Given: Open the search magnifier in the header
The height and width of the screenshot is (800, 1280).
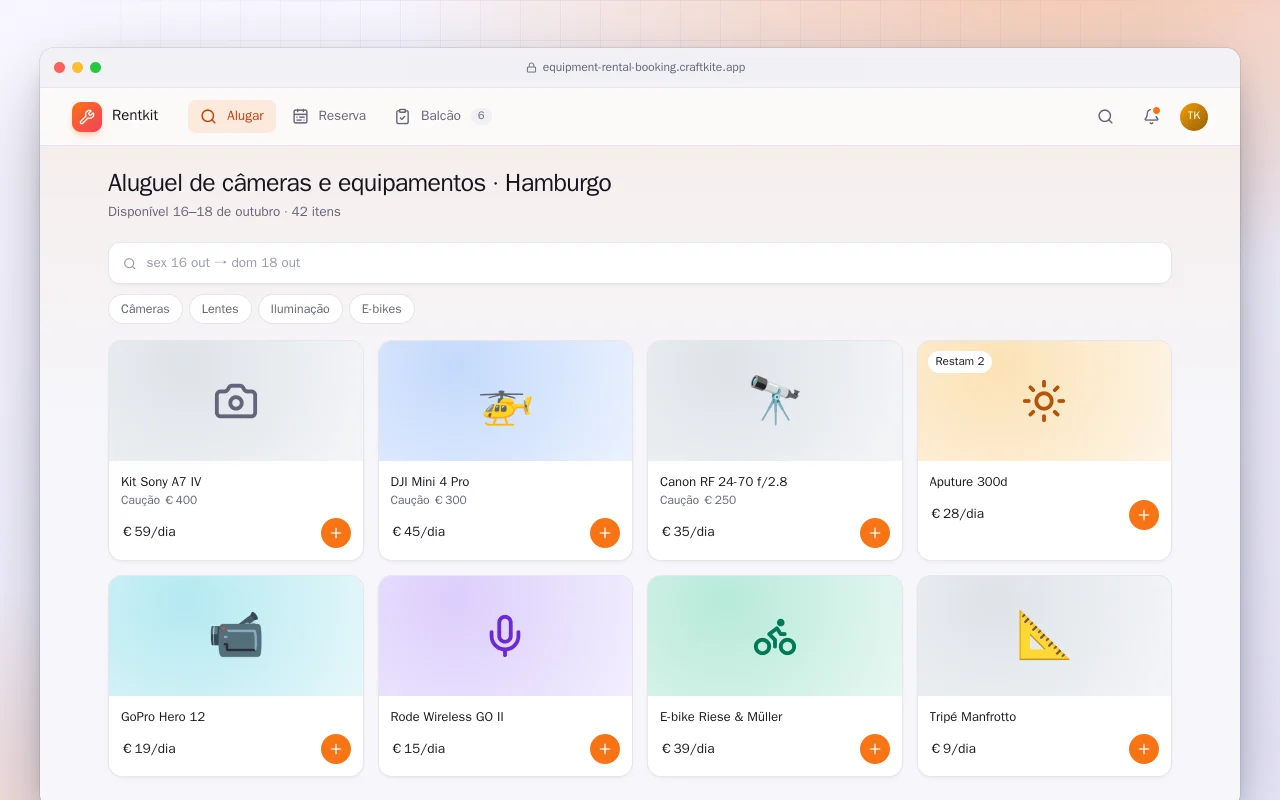Looking at the screenshot, I should coord(1105,116).
